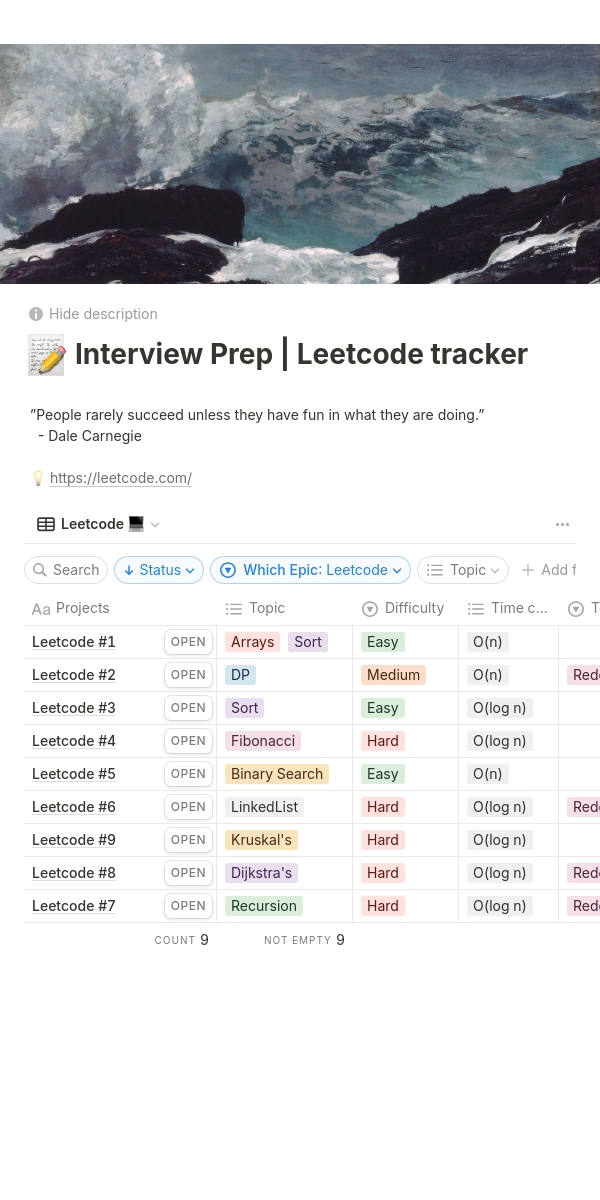Click OPEN button for Leetcode #4

click(188, 741)
